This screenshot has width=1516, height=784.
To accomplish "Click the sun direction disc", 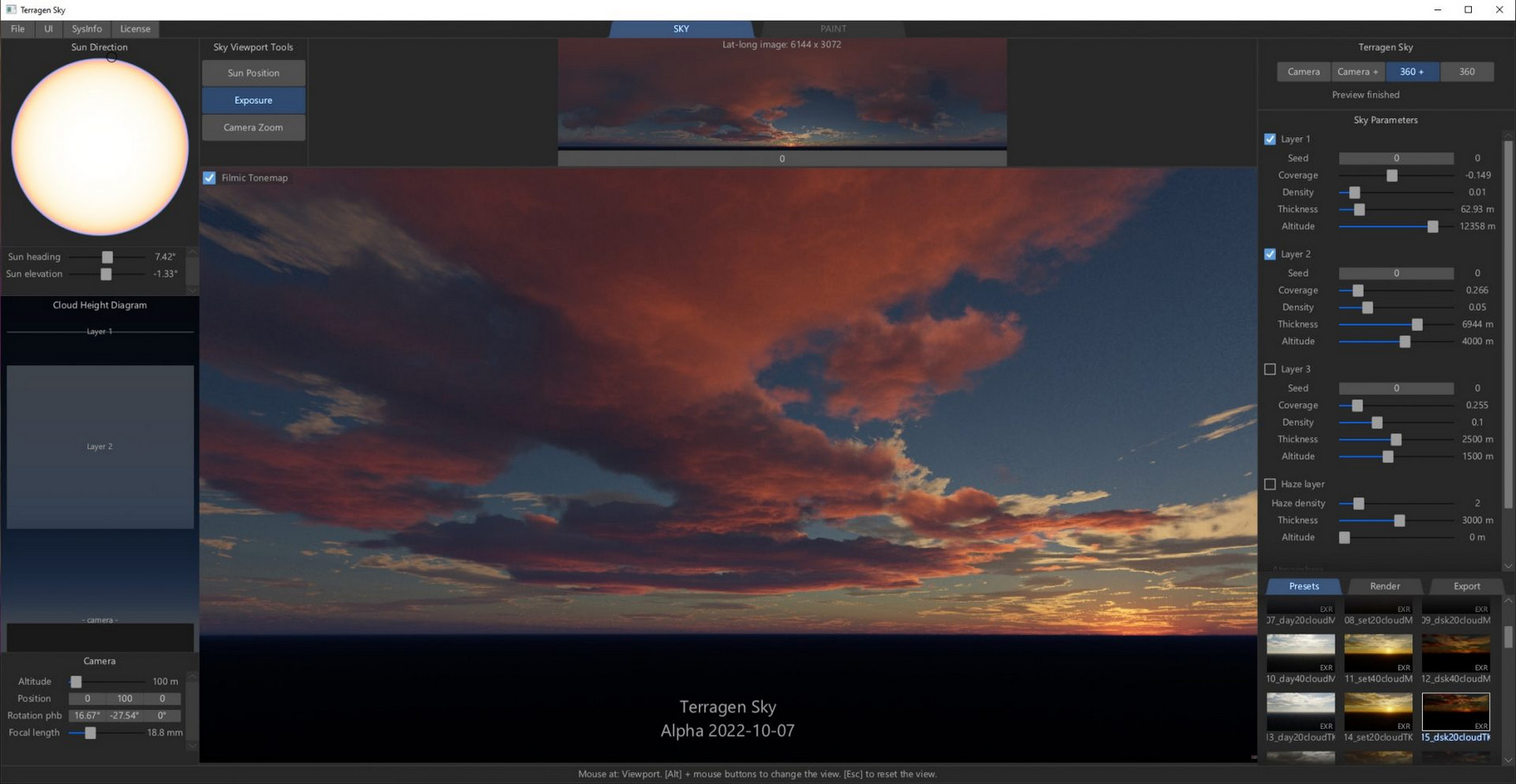I will [99, 147].
